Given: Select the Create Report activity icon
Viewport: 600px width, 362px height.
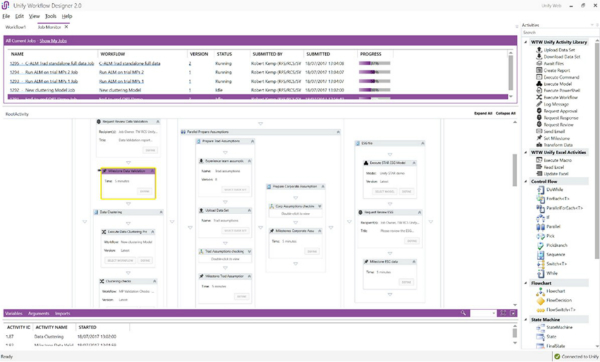Looking at the screenshot, I should click(x=539, y=70).
